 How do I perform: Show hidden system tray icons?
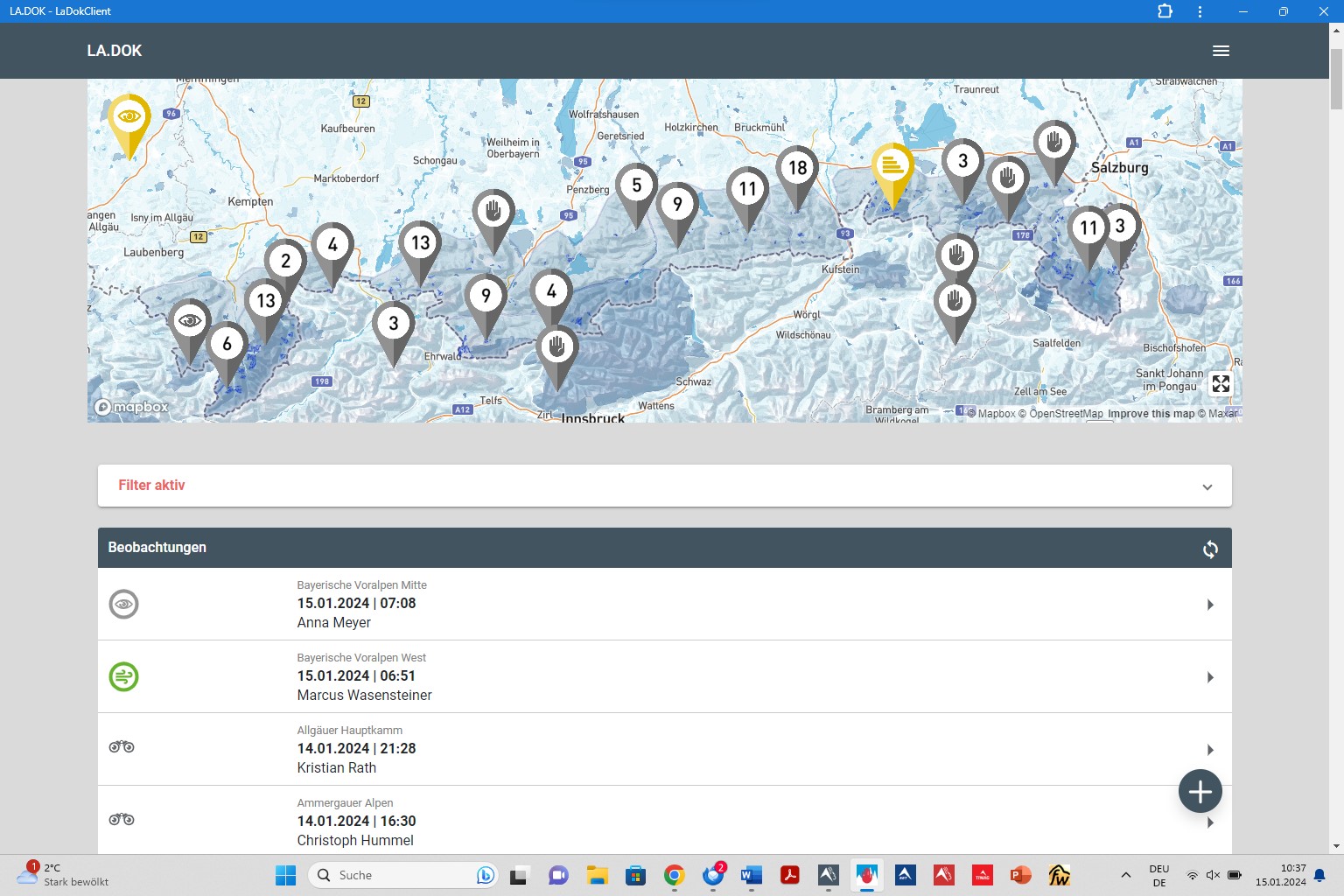point(1126,875)
